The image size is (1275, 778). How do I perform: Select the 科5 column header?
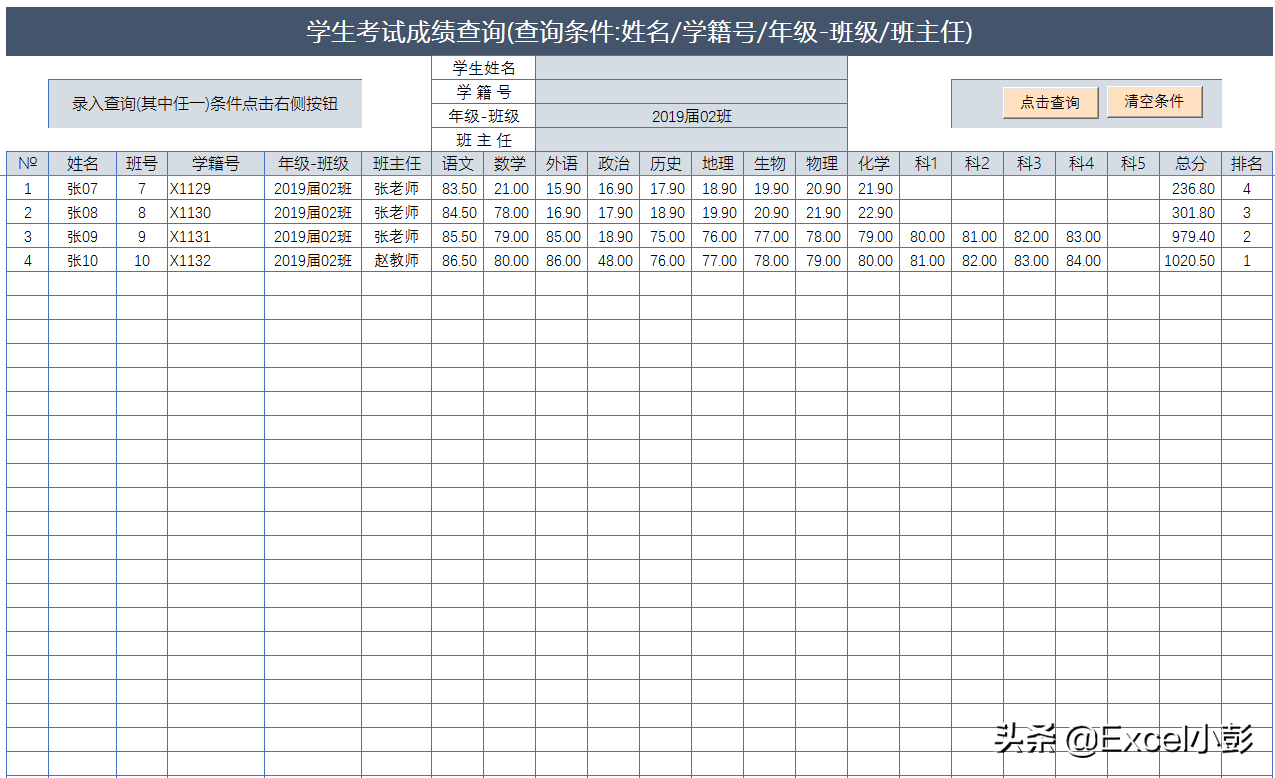(x=1134, y=164)
